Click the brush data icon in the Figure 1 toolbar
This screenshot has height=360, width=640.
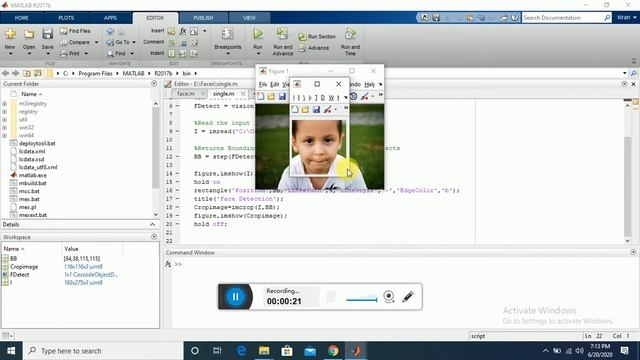coord(364,96)
